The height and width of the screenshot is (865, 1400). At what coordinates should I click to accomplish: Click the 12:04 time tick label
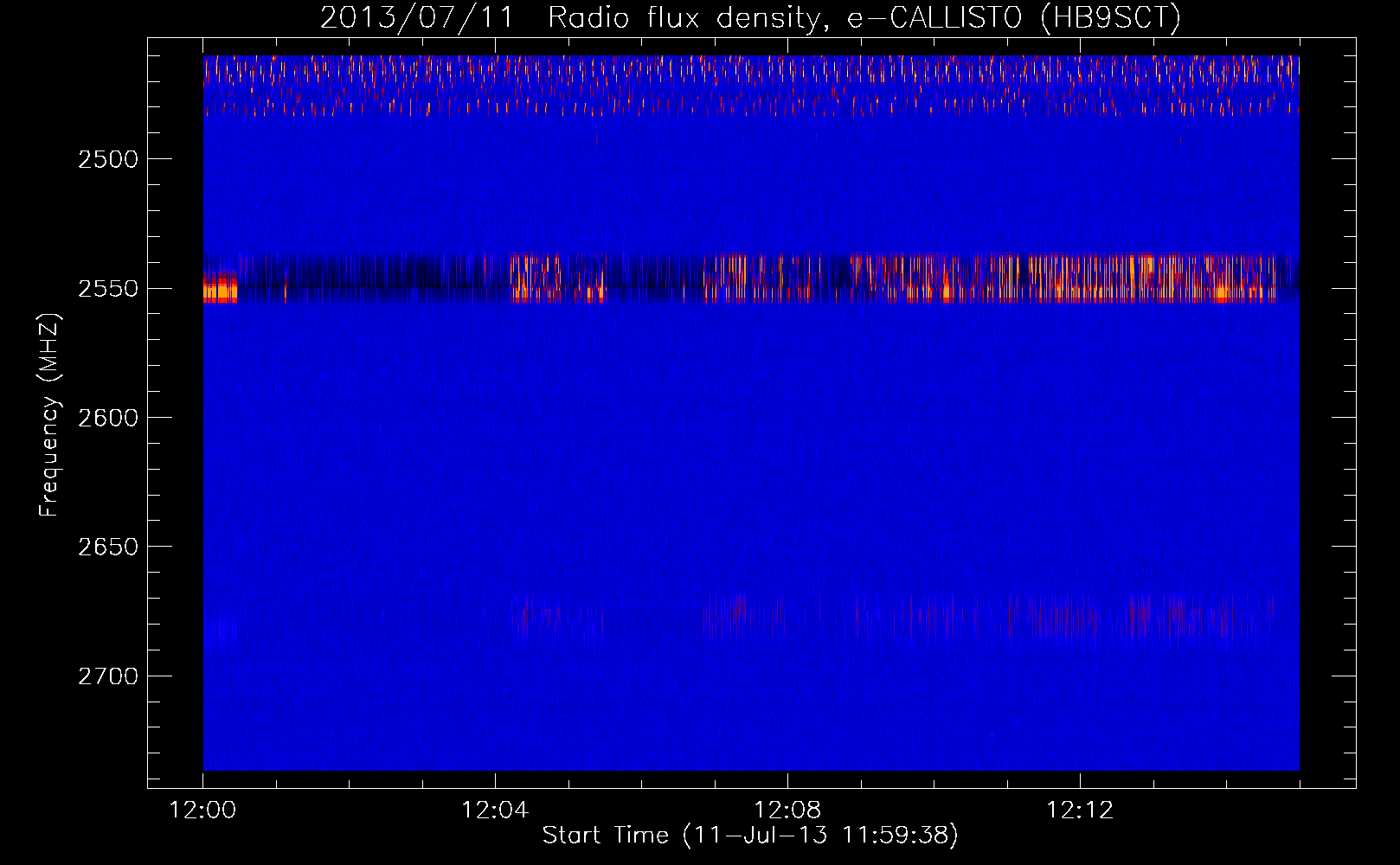[495, 811]
